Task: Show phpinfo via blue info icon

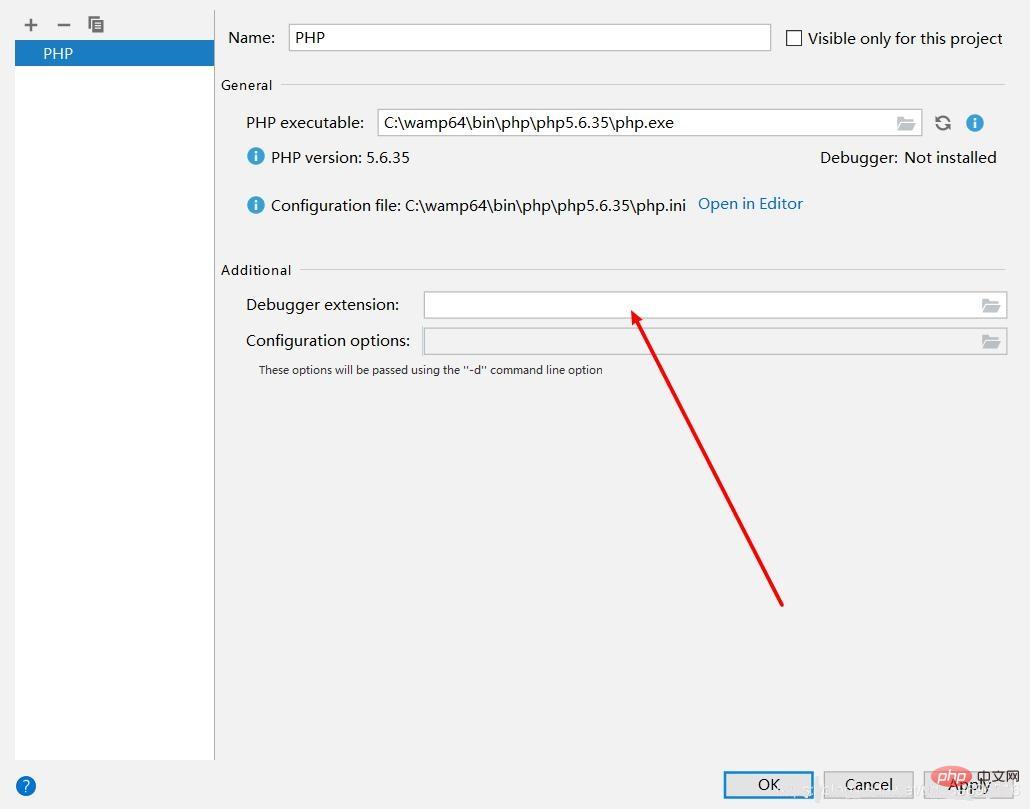Action: pos(975,123)
